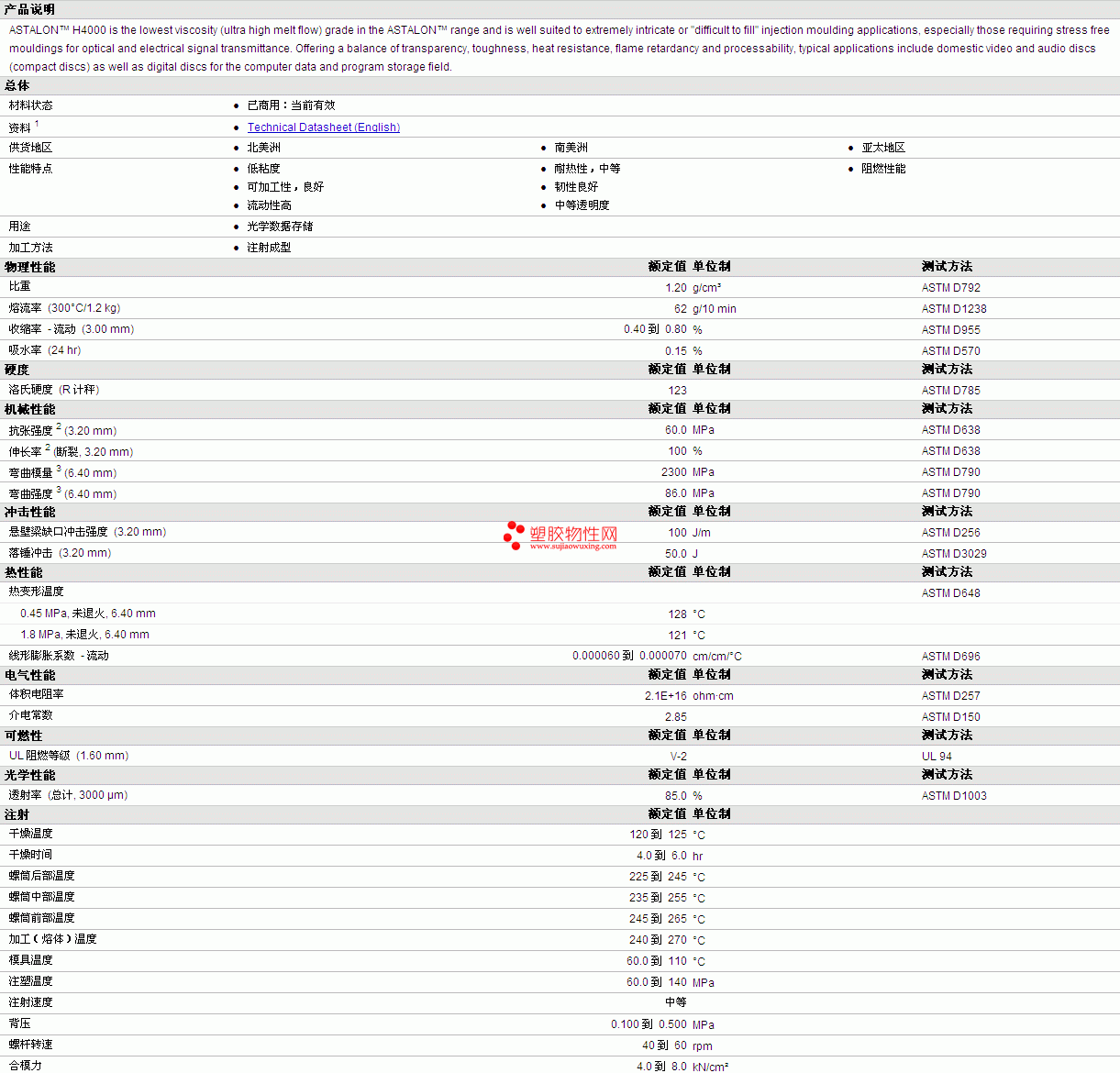Click the 产品说明 heading
This screenshot has width=1120, height=1073.
pos(29,9)
